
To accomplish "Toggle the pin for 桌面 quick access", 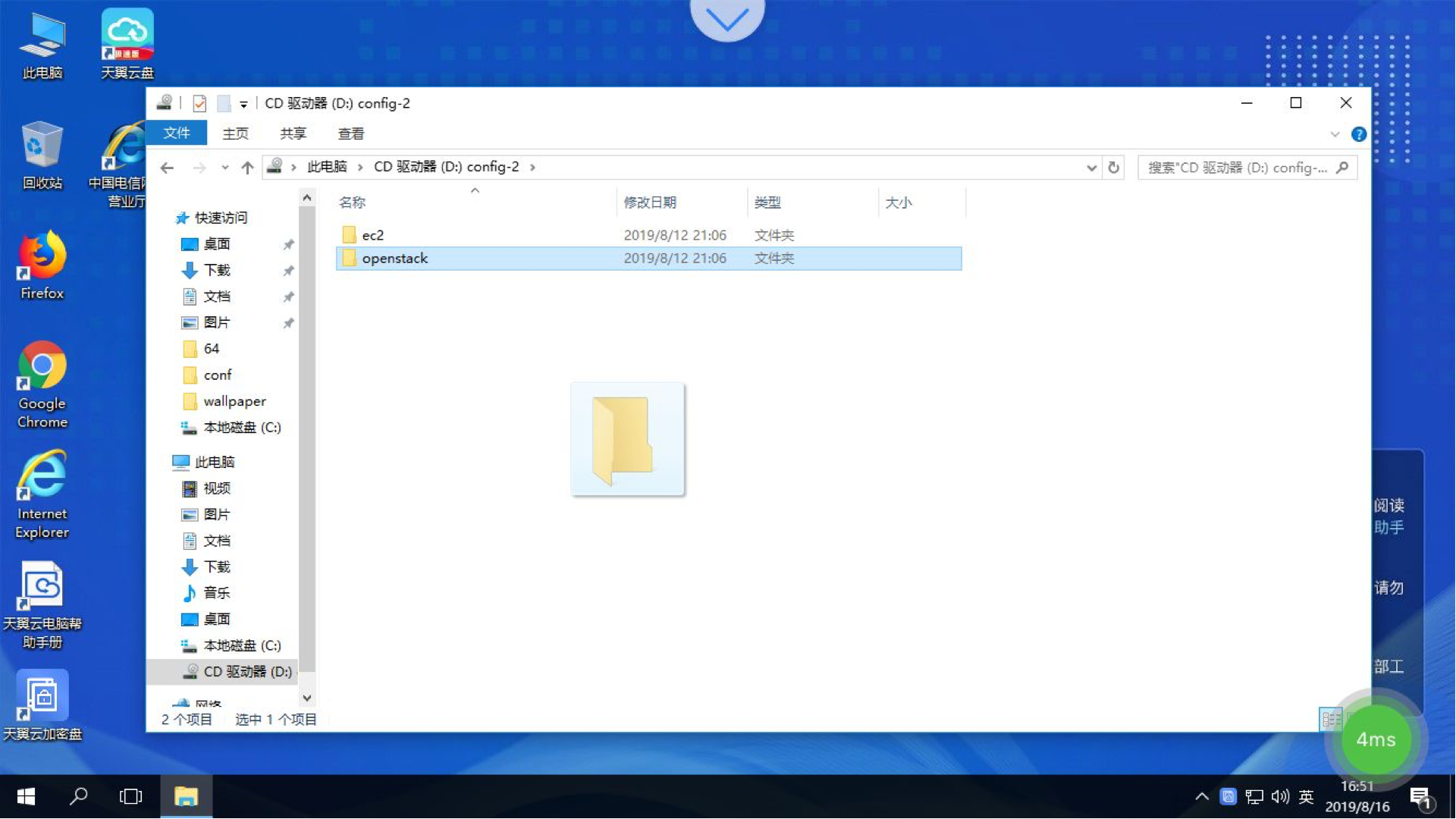I will tap(288, 244).
